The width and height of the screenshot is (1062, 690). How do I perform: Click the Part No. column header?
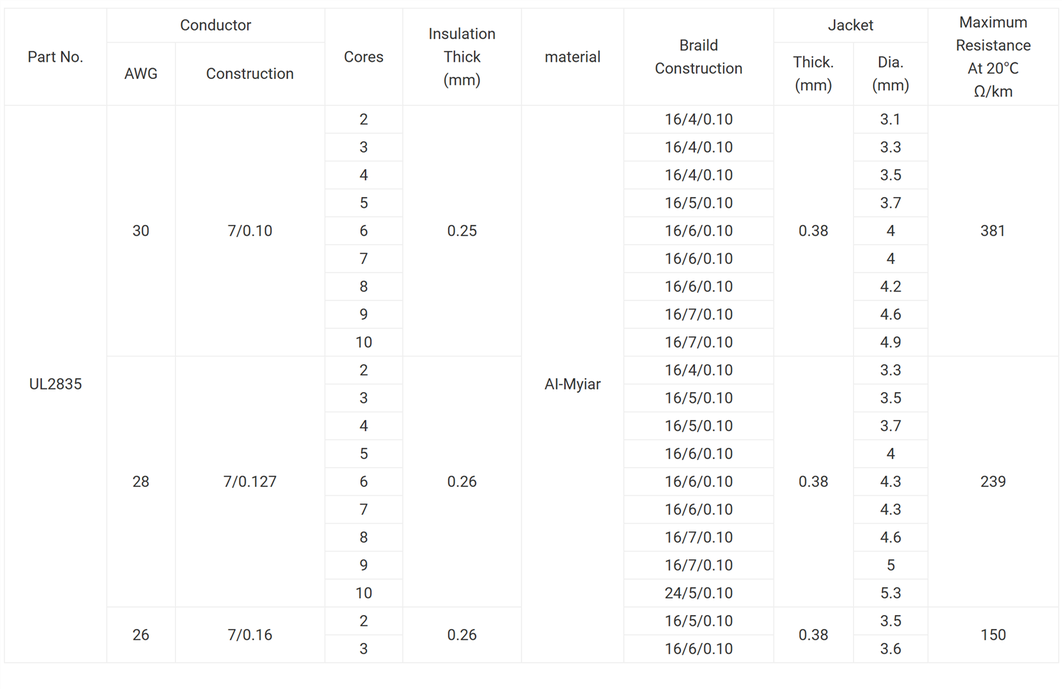point(55,57)
